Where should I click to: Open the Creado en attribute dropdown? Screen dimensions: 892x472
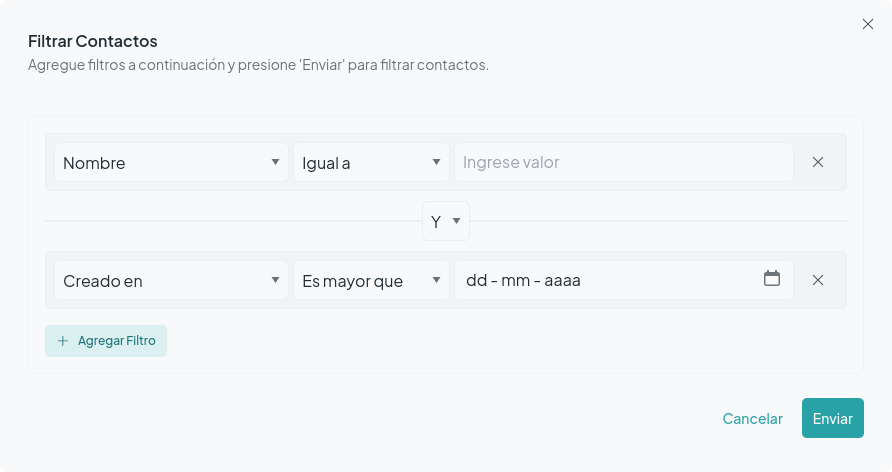click(171, 280)
